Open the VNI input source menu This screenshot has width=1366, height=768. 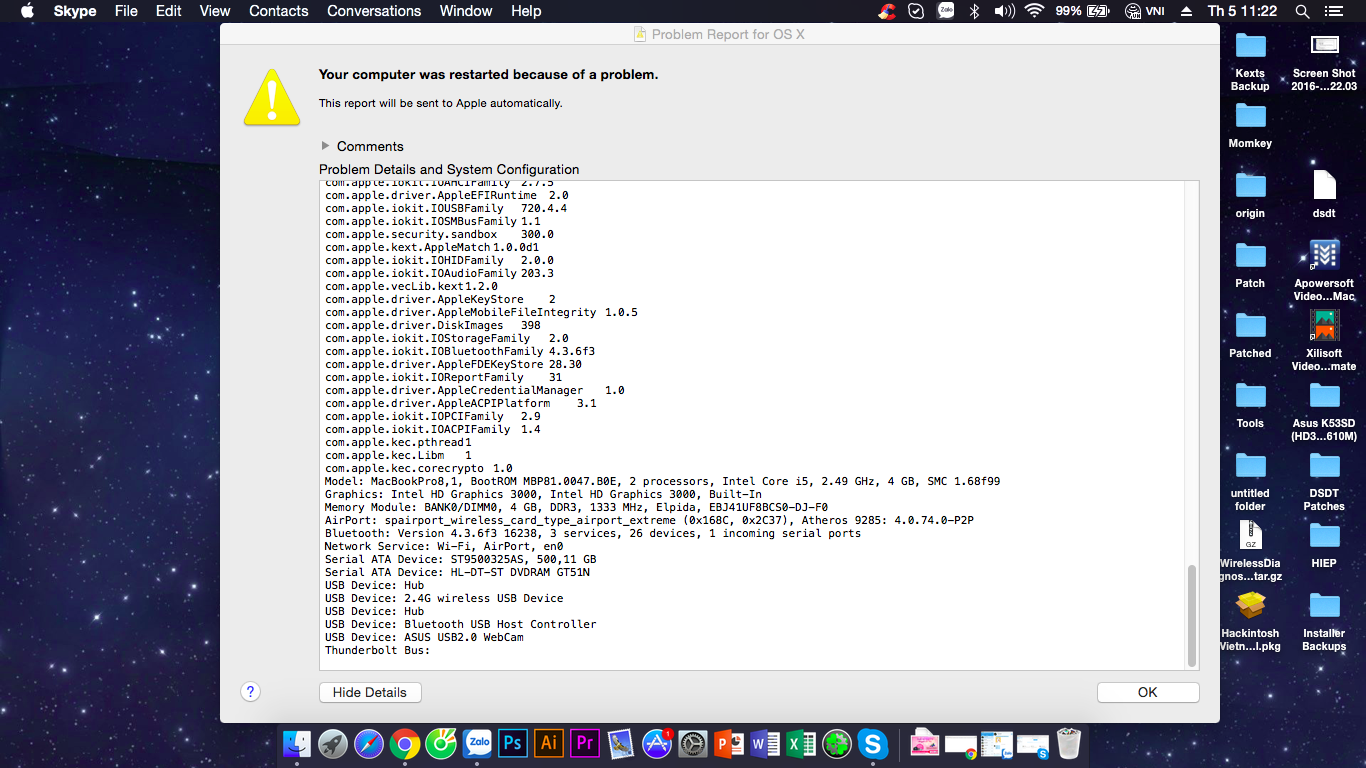pyautogui.click(x=1143, y=11)
